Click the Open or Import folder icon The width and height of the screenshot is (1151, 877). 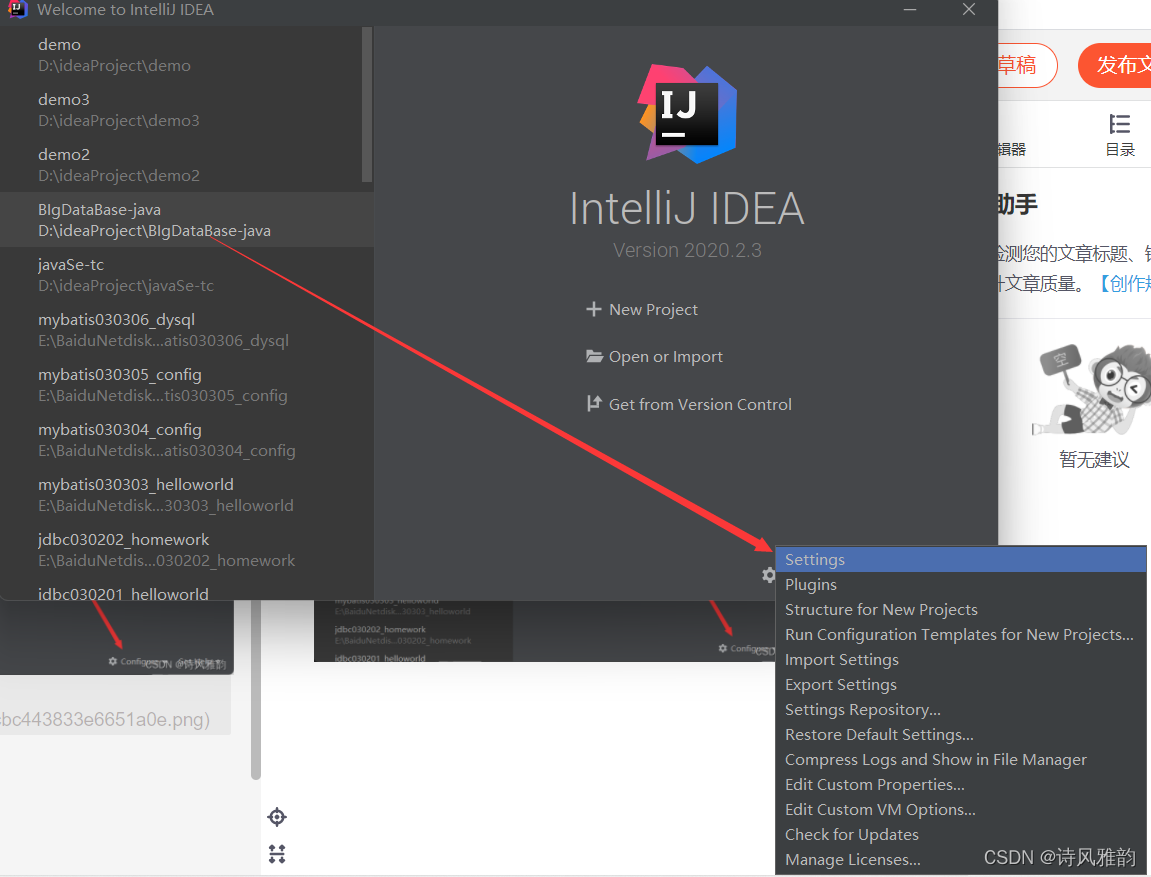coord(594,357)
